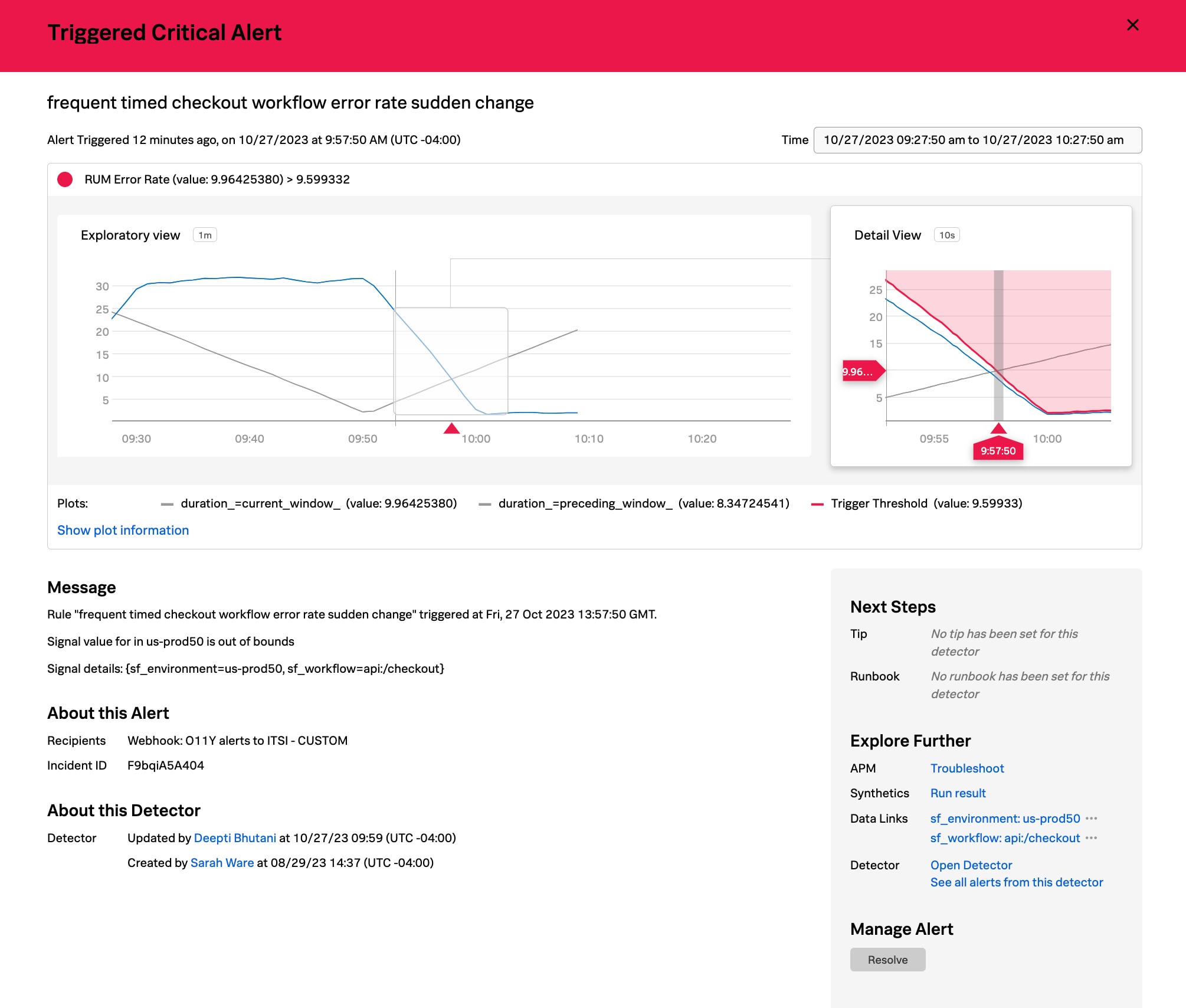The height and width of the screenshot is (1008, 1186).
Task: Open the sf_environment data link ellipsis menu
Action: click(x=1091, y=819)
